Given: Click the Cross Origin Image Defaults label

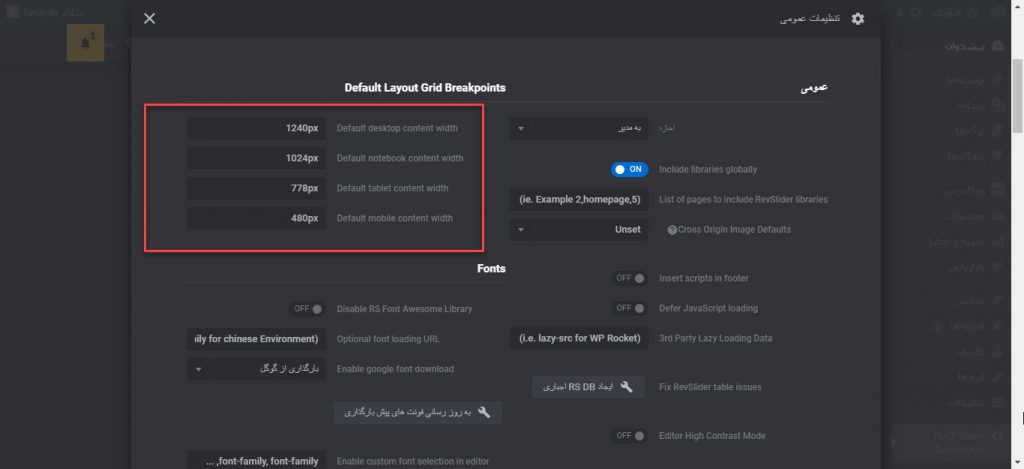Looking at the screenshot, I should pyautogui.click(x=734, y=230).
